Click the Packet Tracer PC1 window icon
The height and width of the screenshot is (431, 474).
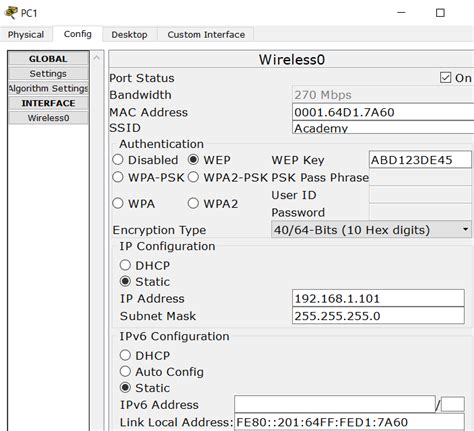11,12
